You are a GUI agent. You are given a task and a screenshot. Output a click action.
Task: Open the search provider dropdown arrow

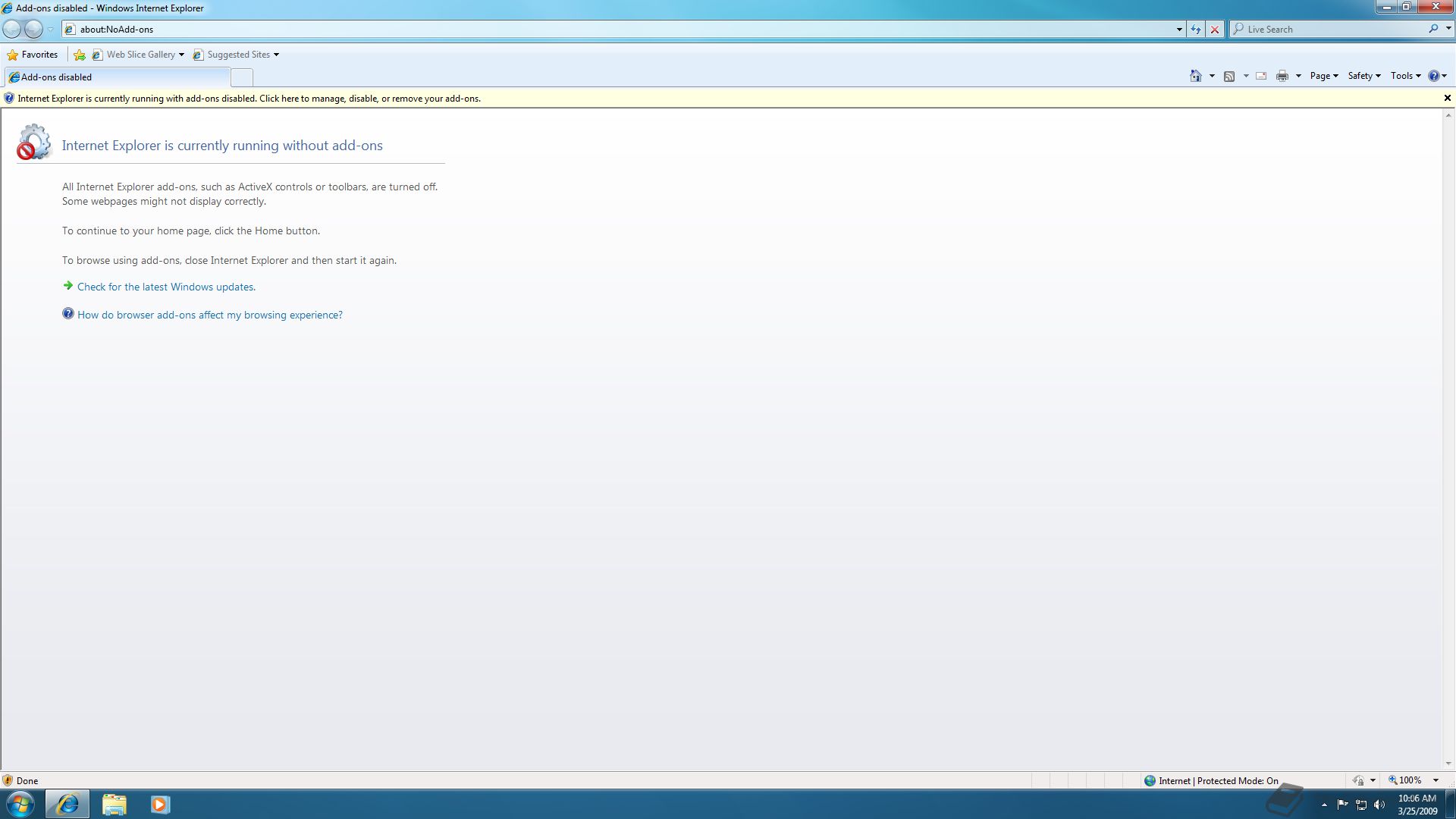pyautogui.click(x=1448, y=29)
